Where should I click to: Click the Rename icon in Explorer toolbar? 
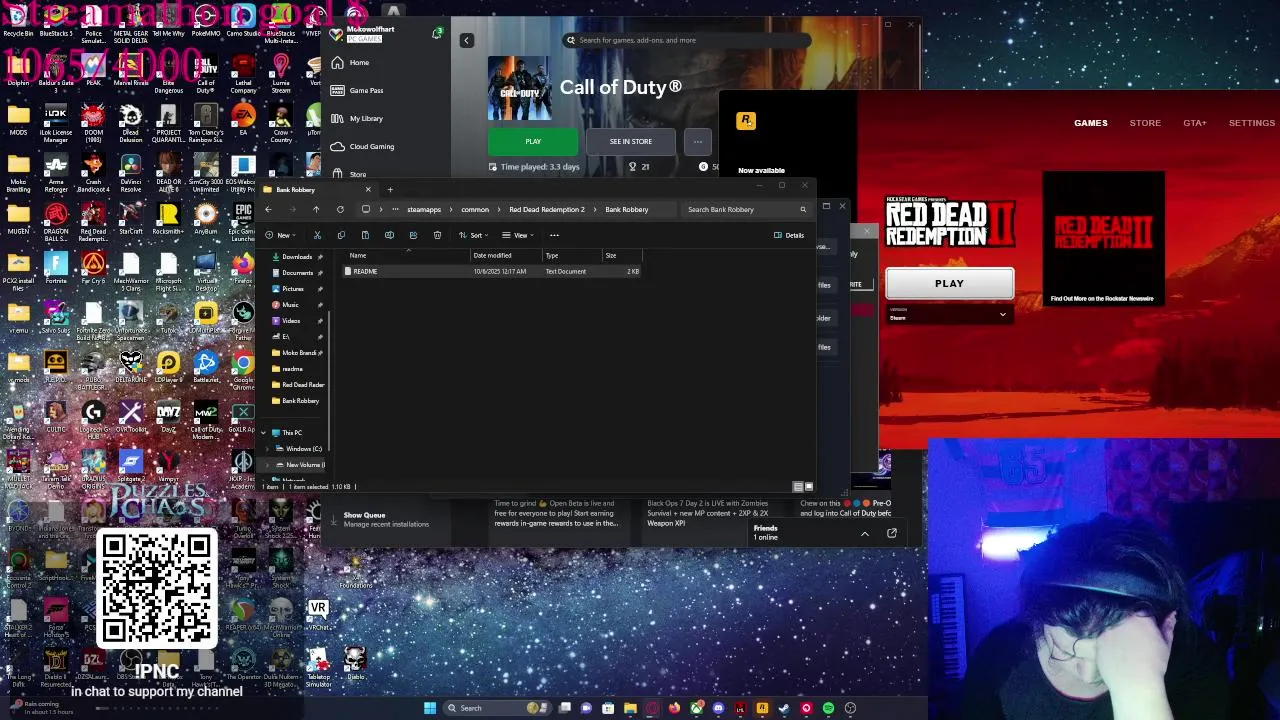click(x=389, y=235)
